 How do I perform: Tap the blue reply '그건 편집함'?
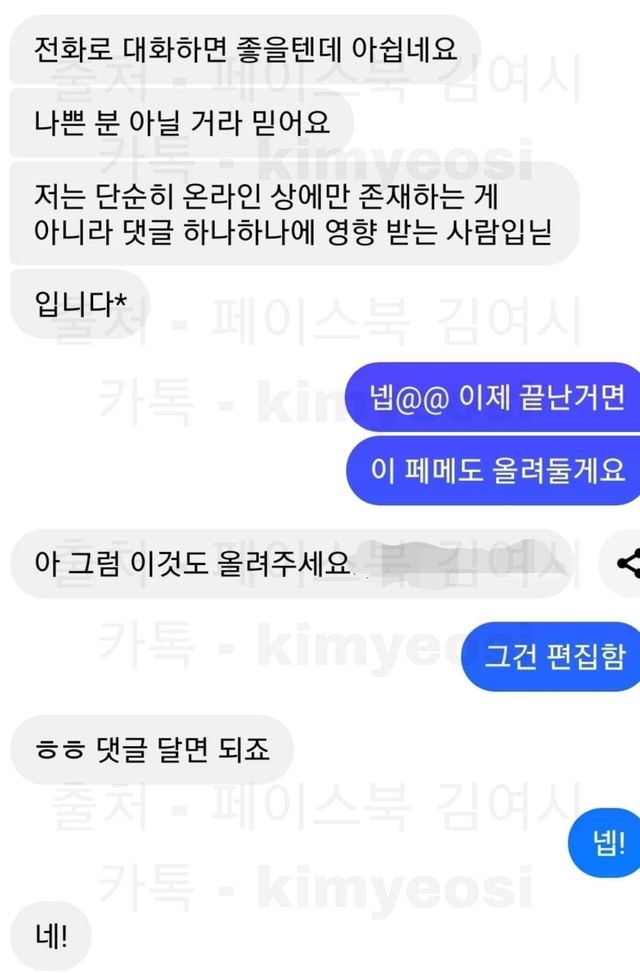551,657
